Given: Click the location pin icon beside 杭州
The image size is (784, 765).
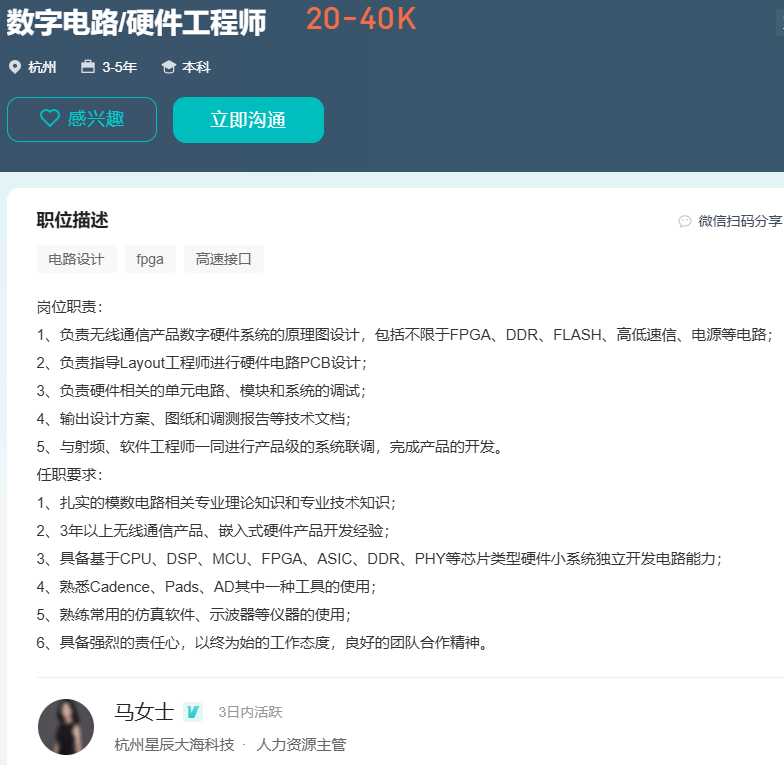Looking at the screenshot, I should [14, 67].
